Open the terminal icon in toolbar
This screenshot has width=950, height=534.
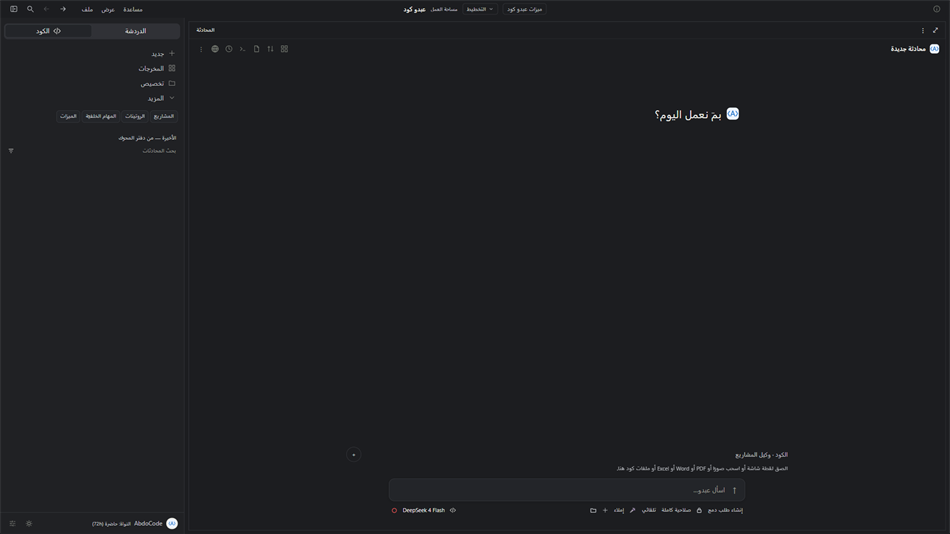[242, 49]
